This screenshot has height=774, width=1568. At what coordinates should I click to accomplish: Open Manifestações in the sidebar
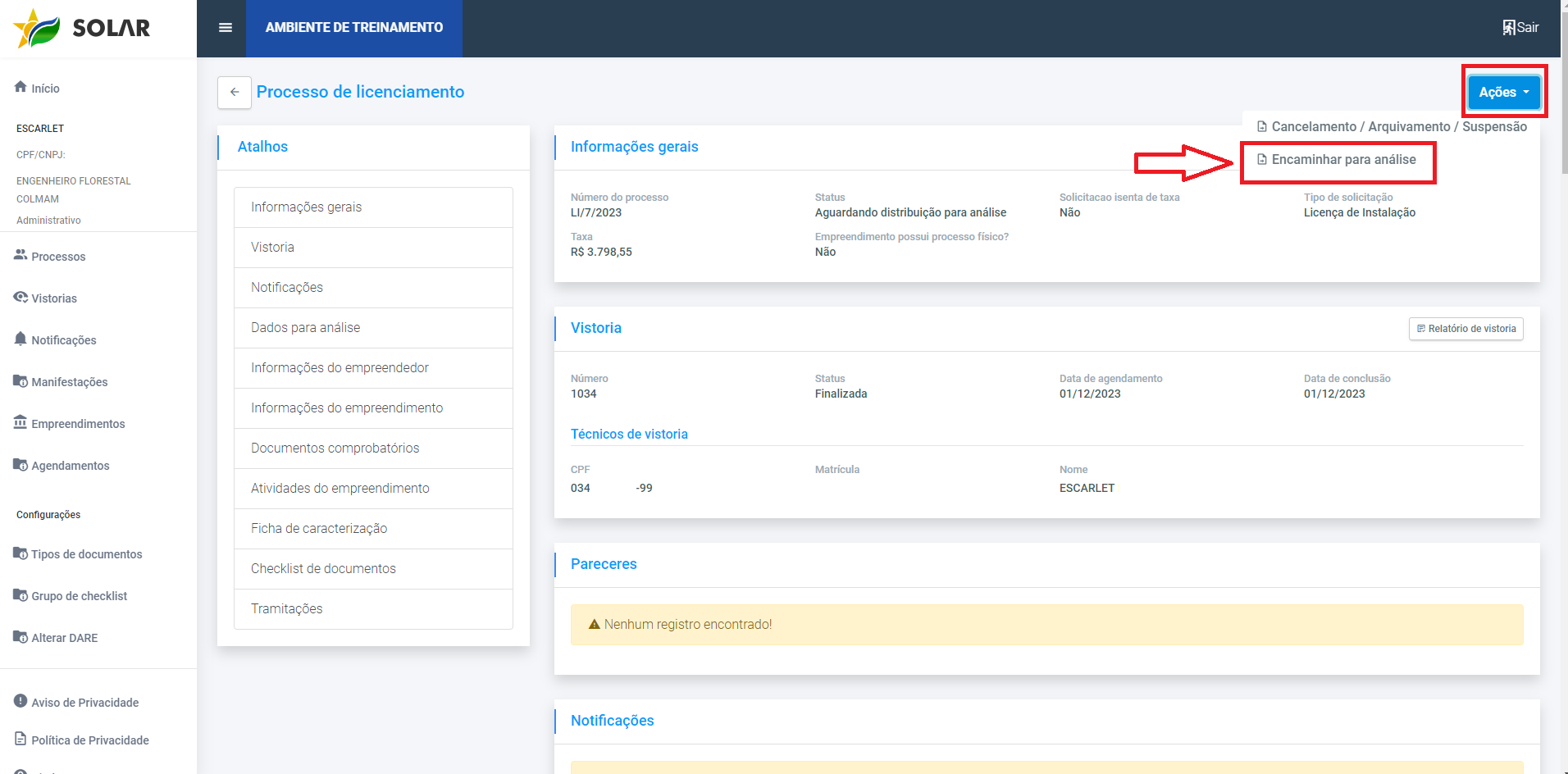[x=70, y=382]
